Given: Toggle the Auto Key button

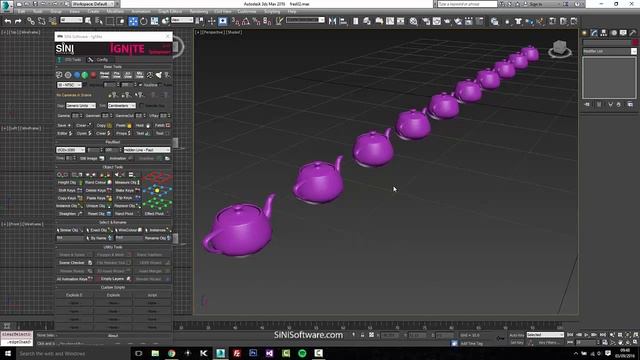Looking at the screenshot, I should click(517, 335).
